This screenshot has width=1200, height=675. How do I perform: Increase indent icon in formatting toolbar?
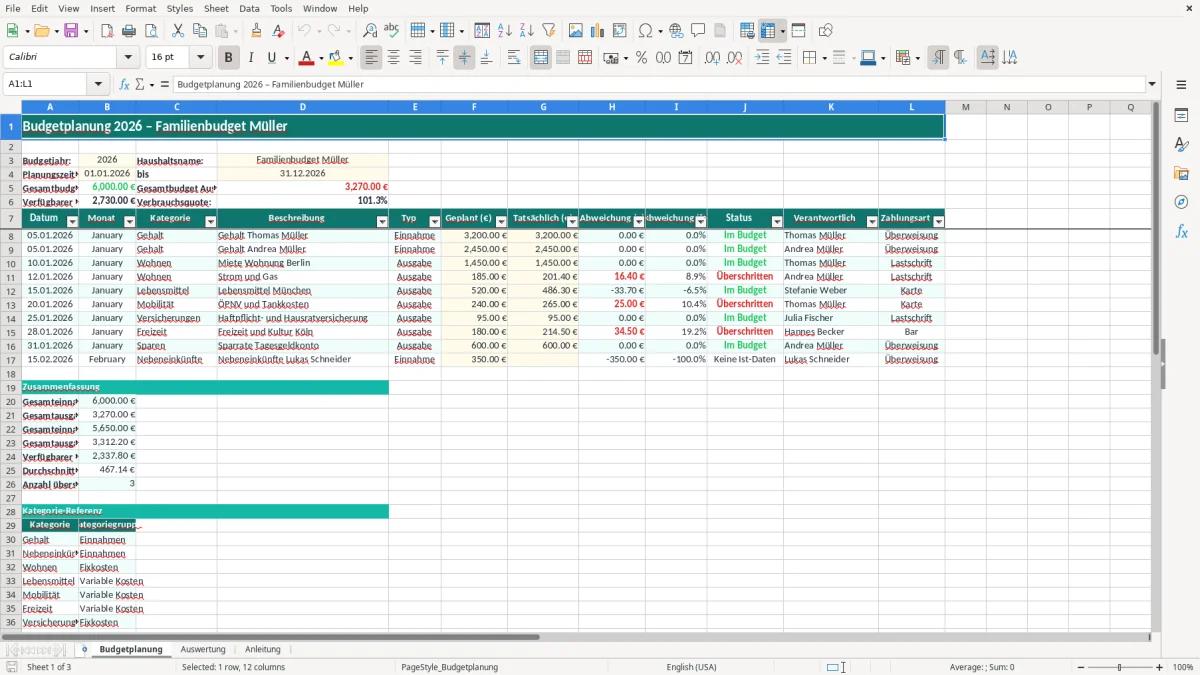coord(762,58)
